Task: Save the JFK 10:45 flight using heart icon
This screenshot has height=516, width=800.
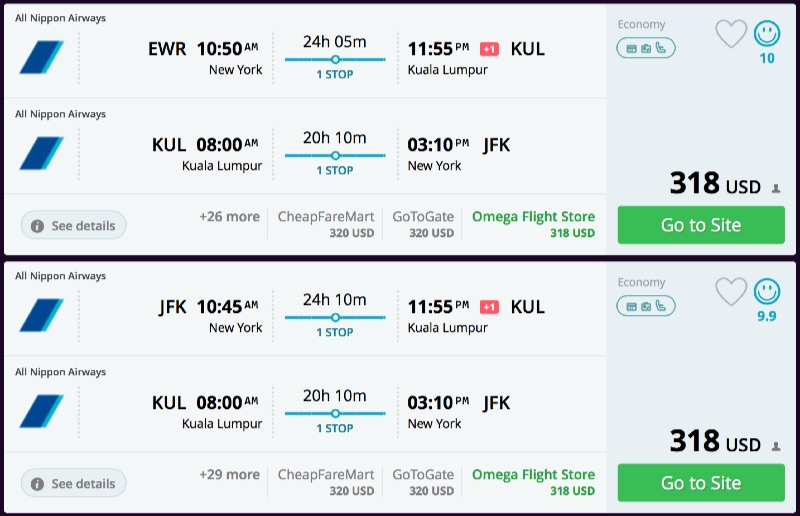Action: click(731, 292)
